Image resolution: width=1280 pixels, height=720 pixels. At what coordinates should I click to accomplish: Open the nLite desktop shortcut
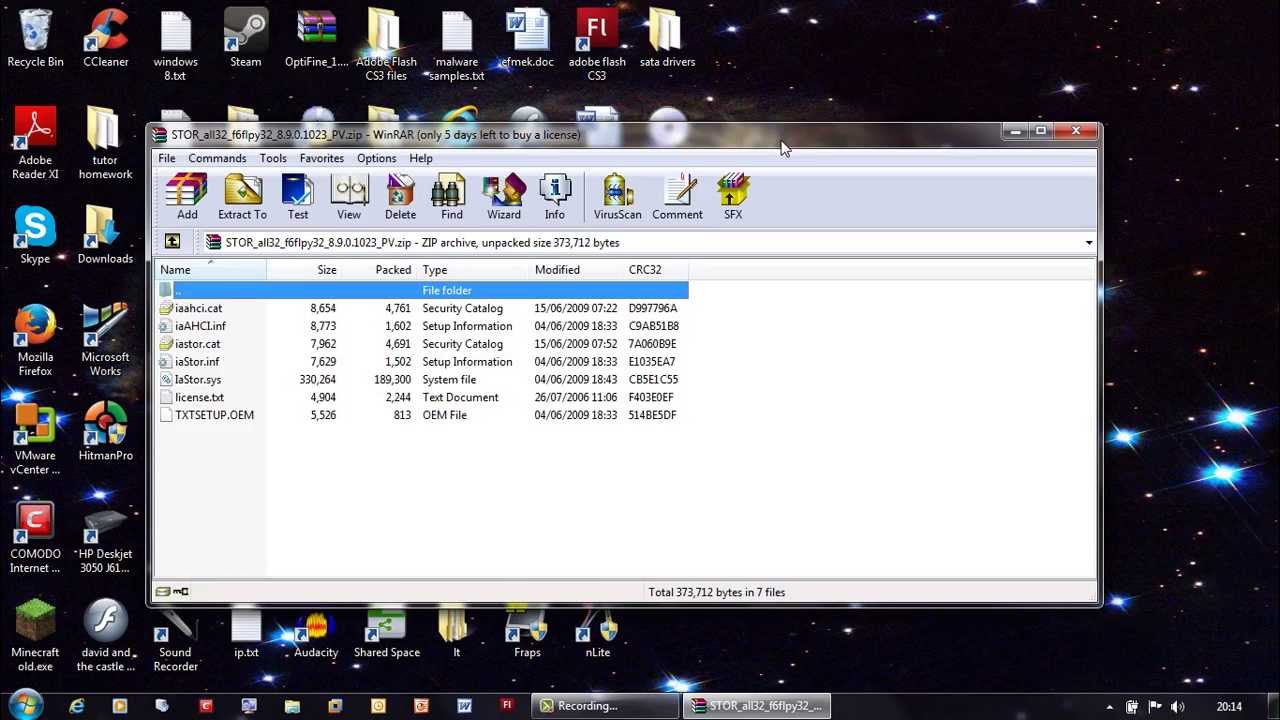click(x=598, y=635)
